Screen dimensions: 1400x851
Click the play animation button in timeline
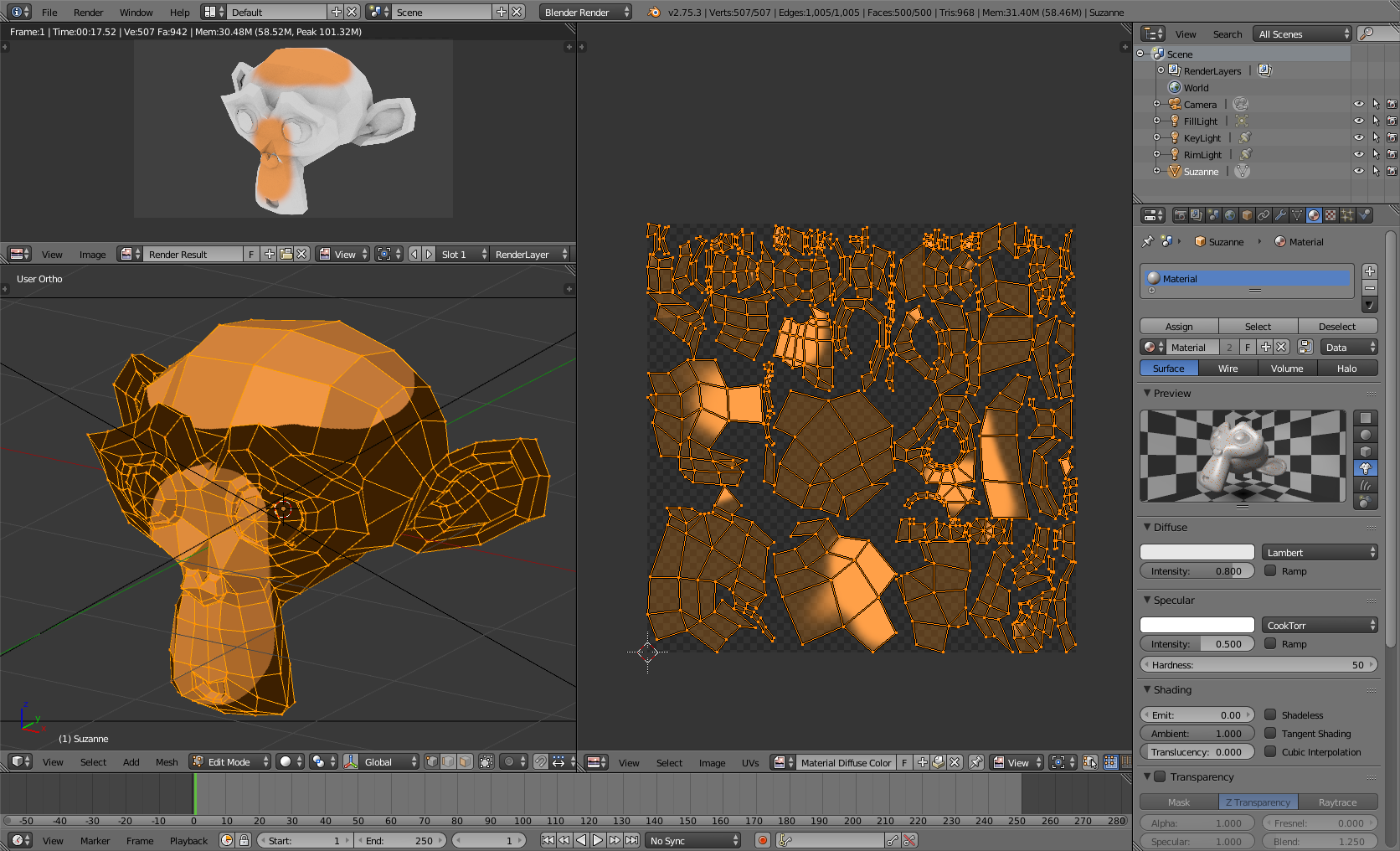[598, 840]
